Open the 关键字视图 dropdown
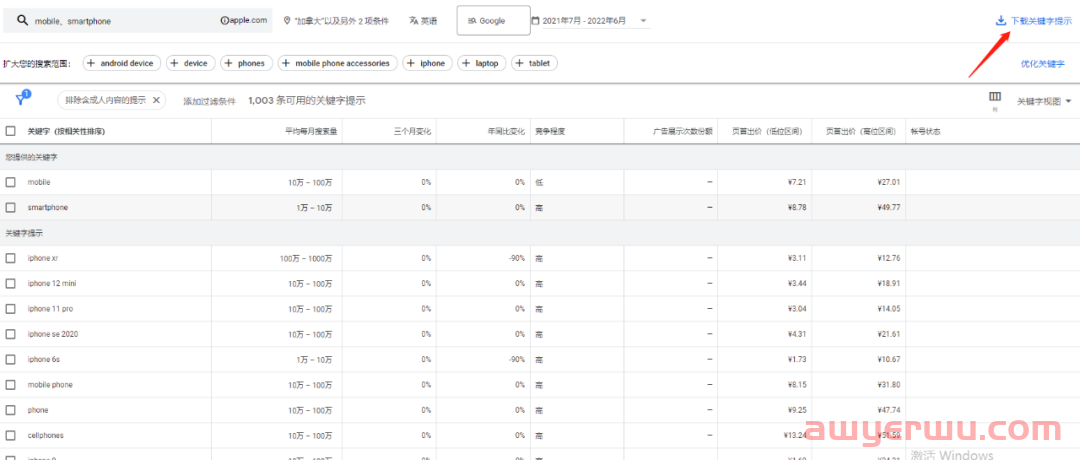This screenshot has width=1080, height=460. pyautogui.click(x=1044, y=101)
